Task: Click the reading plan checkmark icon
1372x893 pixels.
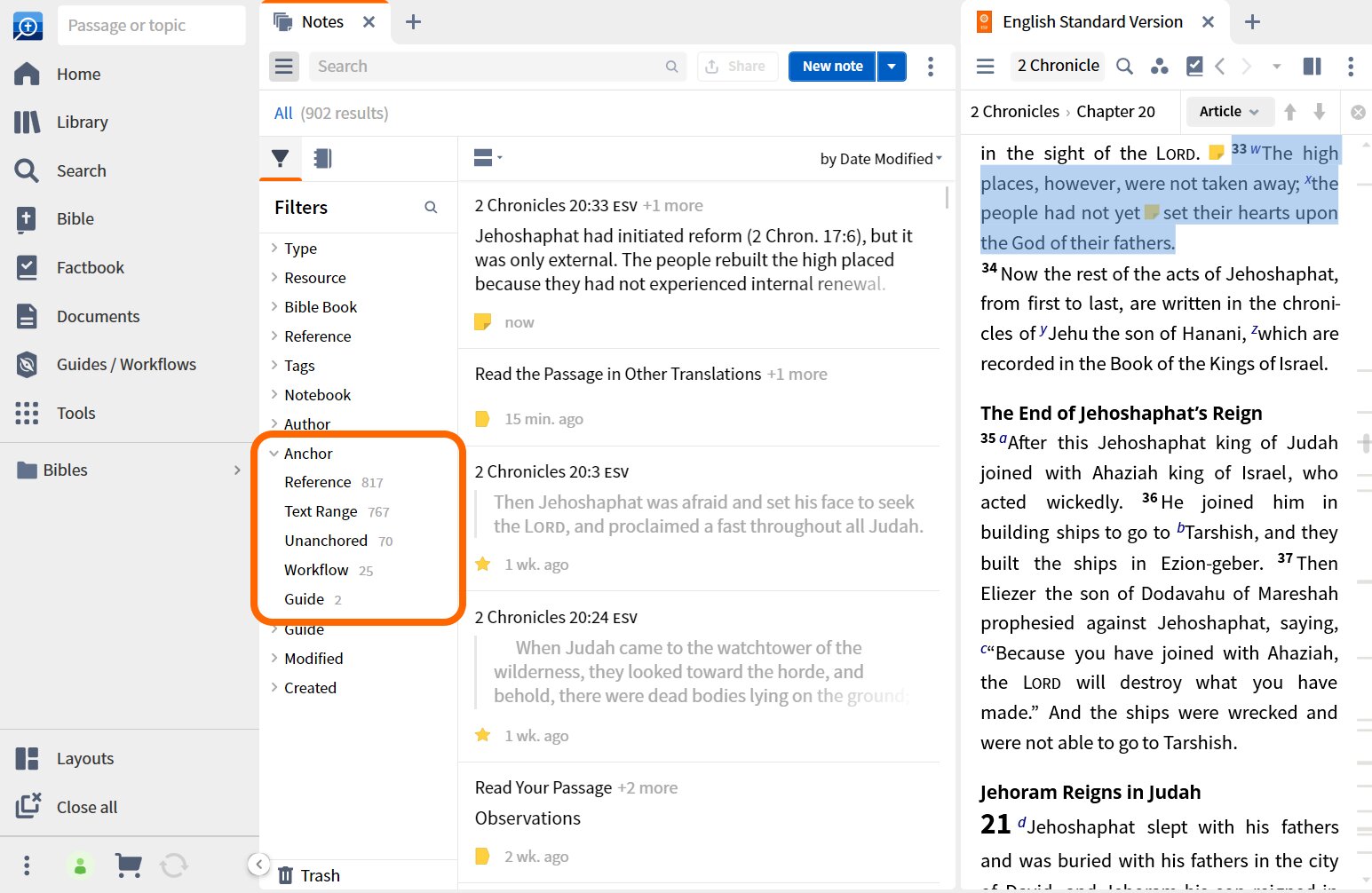Action: coord(1194,66)
